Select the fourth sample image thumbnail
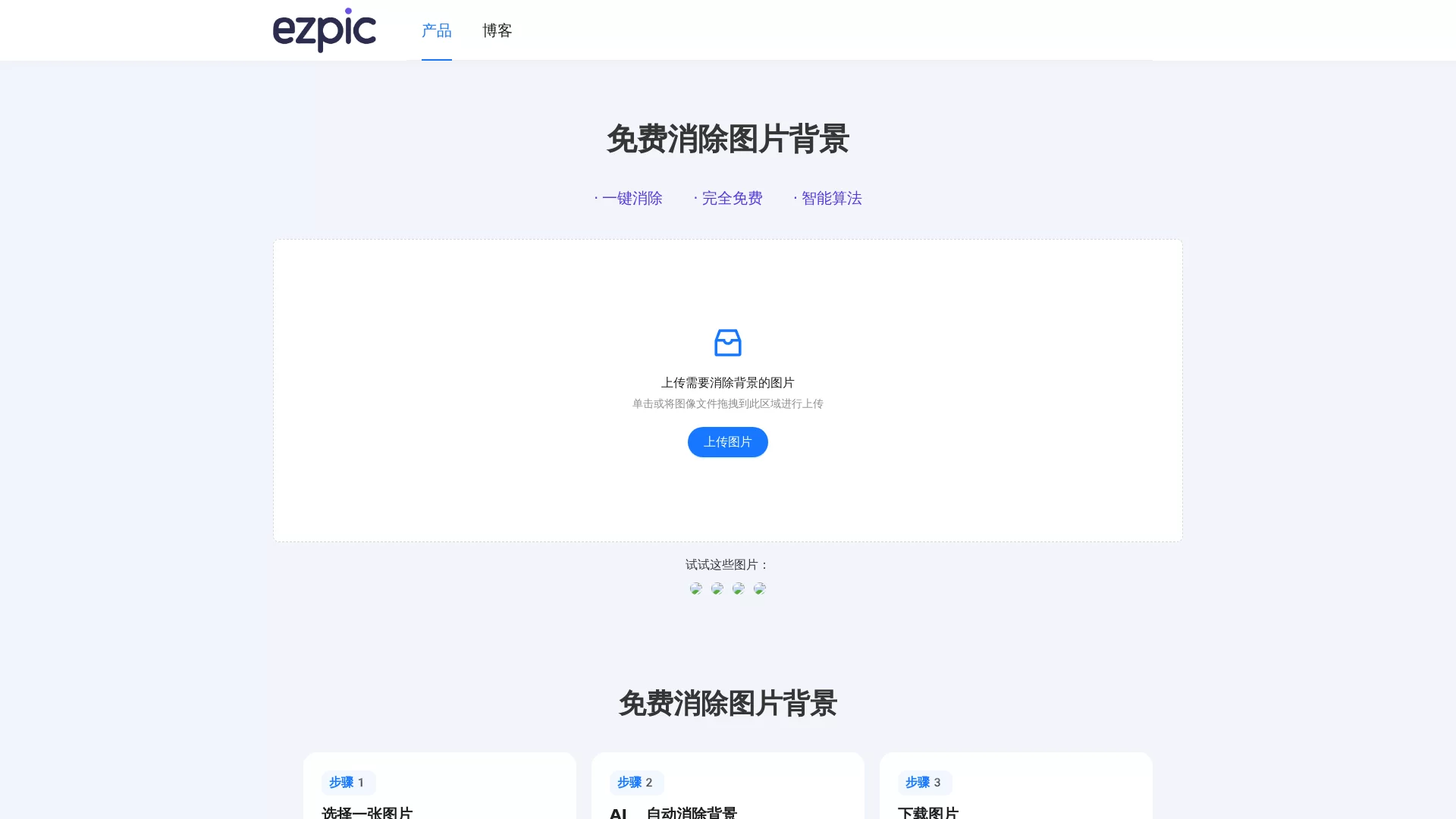1456x819 pixels. point(759,588)
